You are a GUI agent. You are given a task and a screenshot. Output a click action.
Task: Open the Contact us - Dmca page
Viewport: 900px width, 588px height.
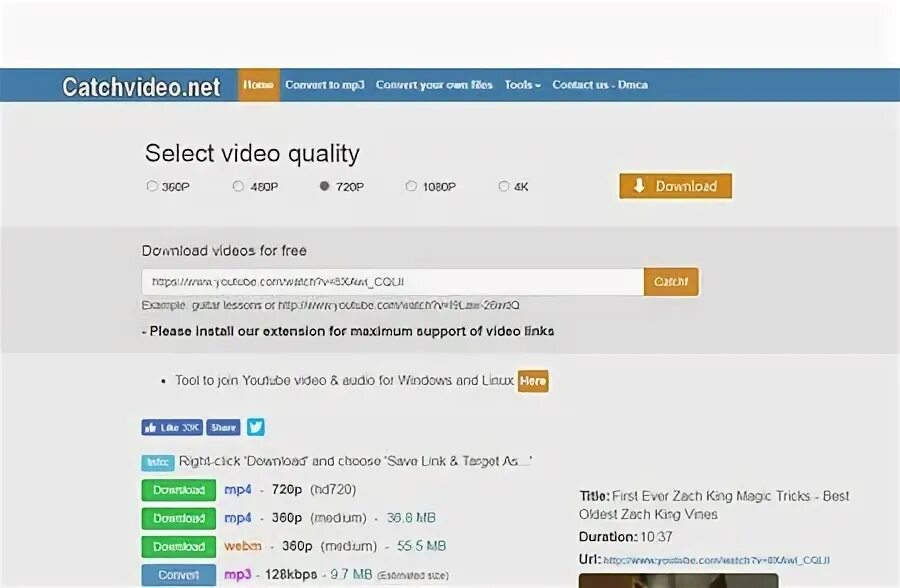click(x=598, y=85)
